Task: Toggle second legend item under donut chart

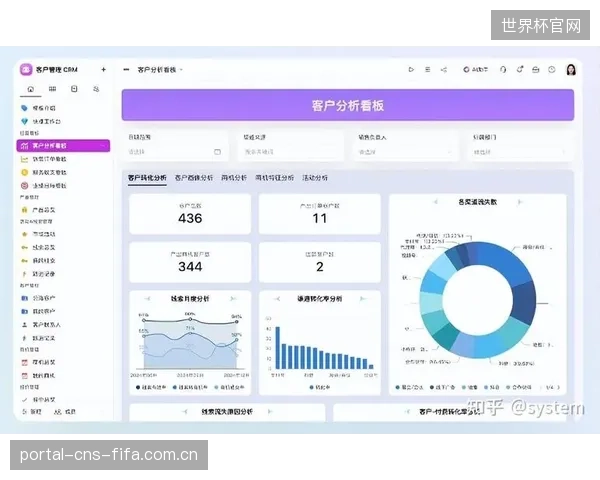Action: point(442,387)
